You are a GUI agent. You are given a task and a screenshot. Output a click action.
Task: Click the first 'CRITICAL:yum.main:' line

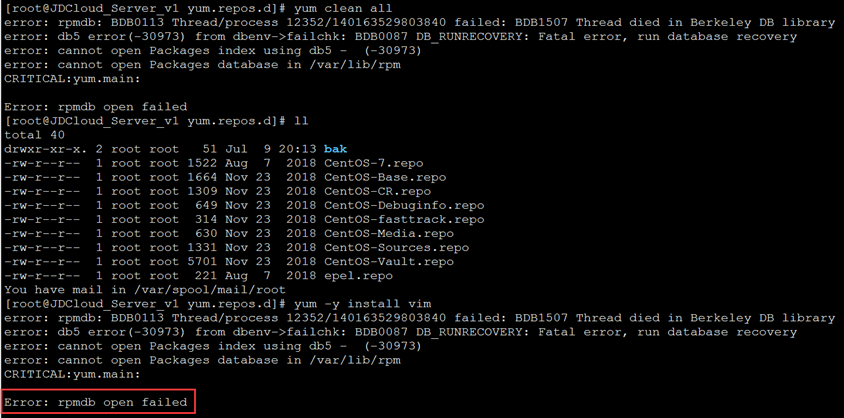pos(72,79)
